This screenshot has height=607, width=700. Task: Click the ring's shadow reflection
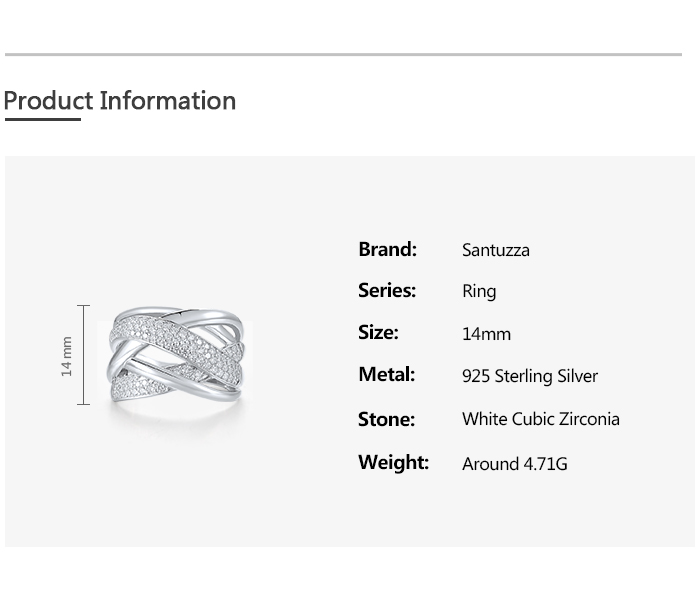click(x=177, y=410)
